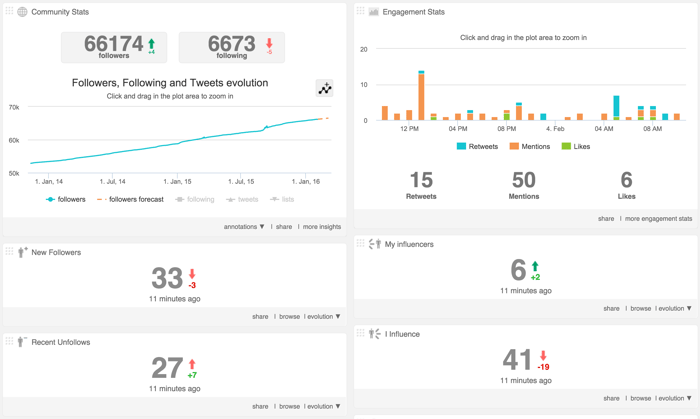Share the I Influence widget
This screenshot has height=419, width=700.
(611, 399)
